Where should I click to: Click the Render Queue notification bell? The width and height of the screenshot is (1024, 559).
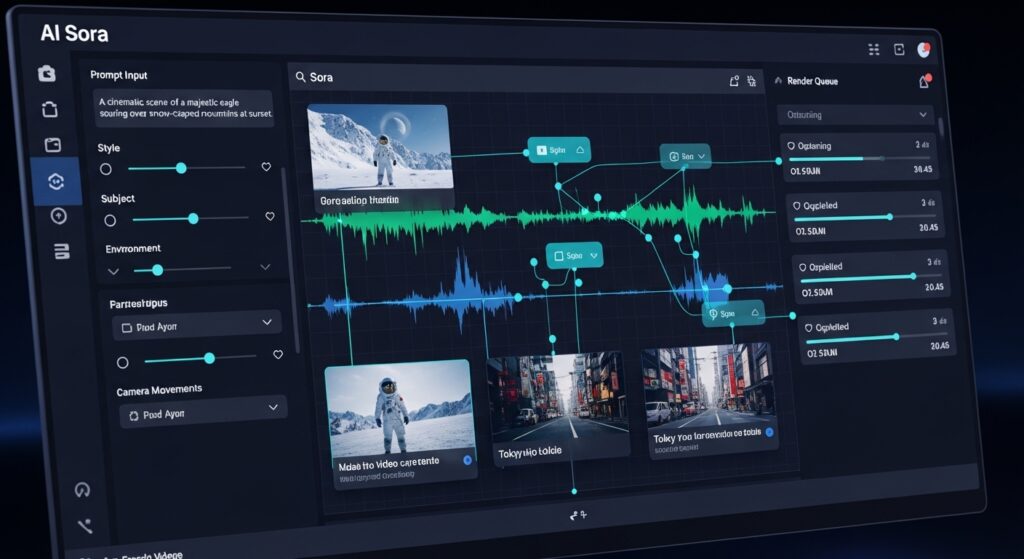click(924, 82)
